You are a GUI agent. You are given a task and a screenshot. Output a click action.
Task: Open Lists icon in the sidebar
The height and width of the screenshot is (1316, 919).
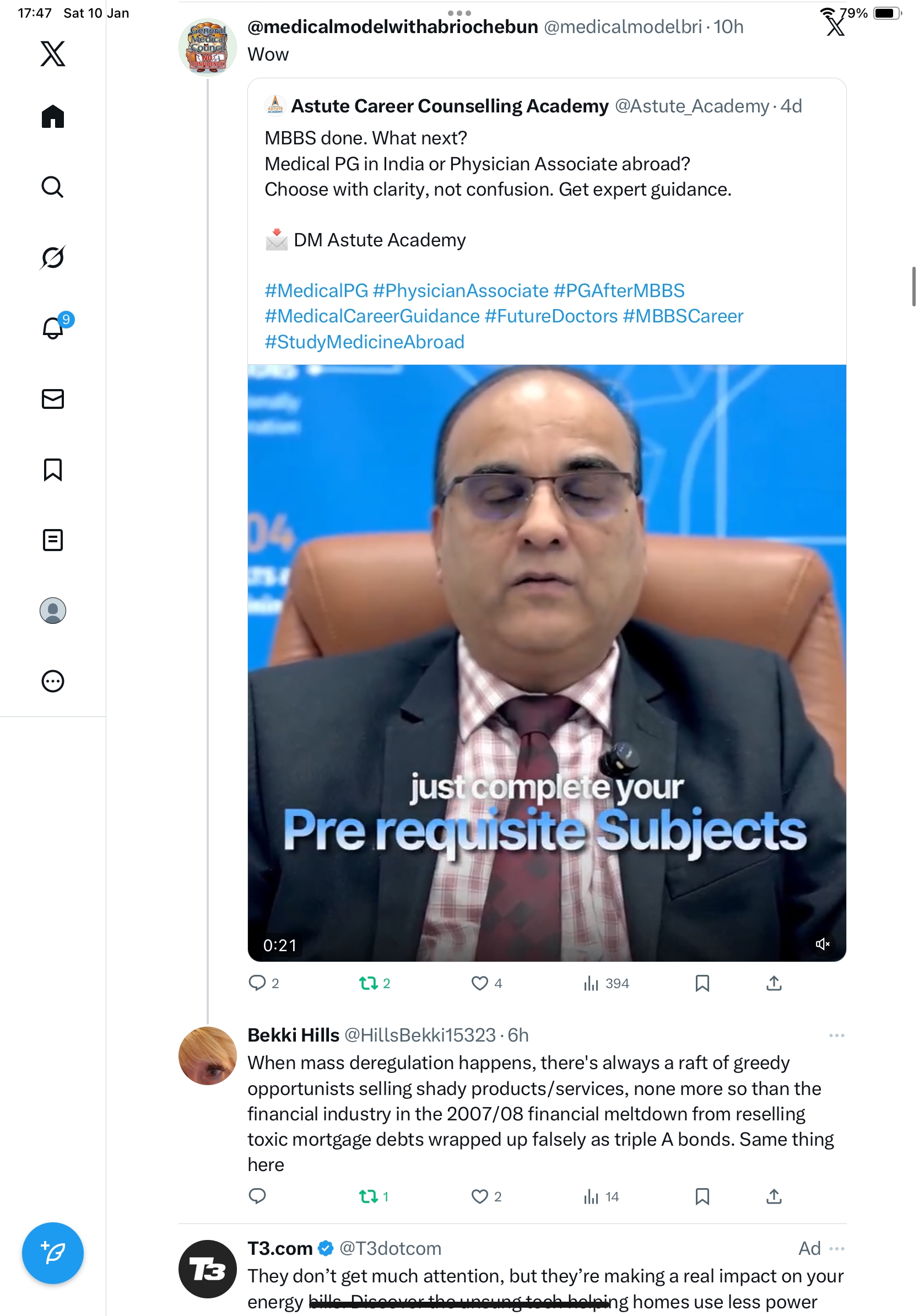point(53,540)
